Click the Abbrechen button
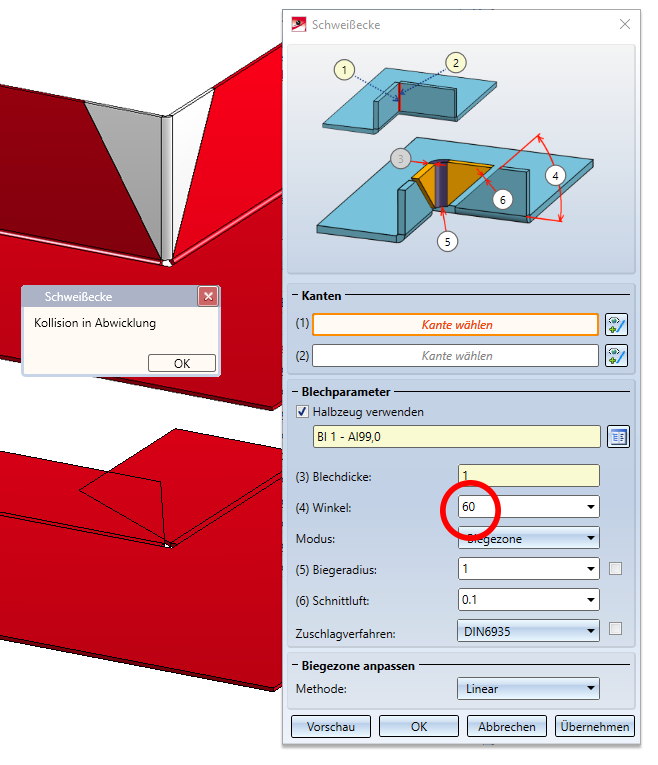The image size is (658, 765). 507,726
